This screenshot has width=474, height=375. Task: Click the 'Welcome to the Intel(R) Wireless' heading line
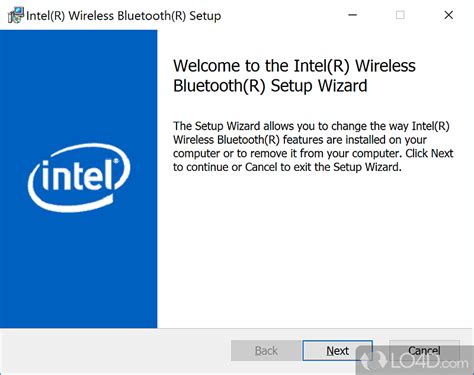[x=294, y=65]
